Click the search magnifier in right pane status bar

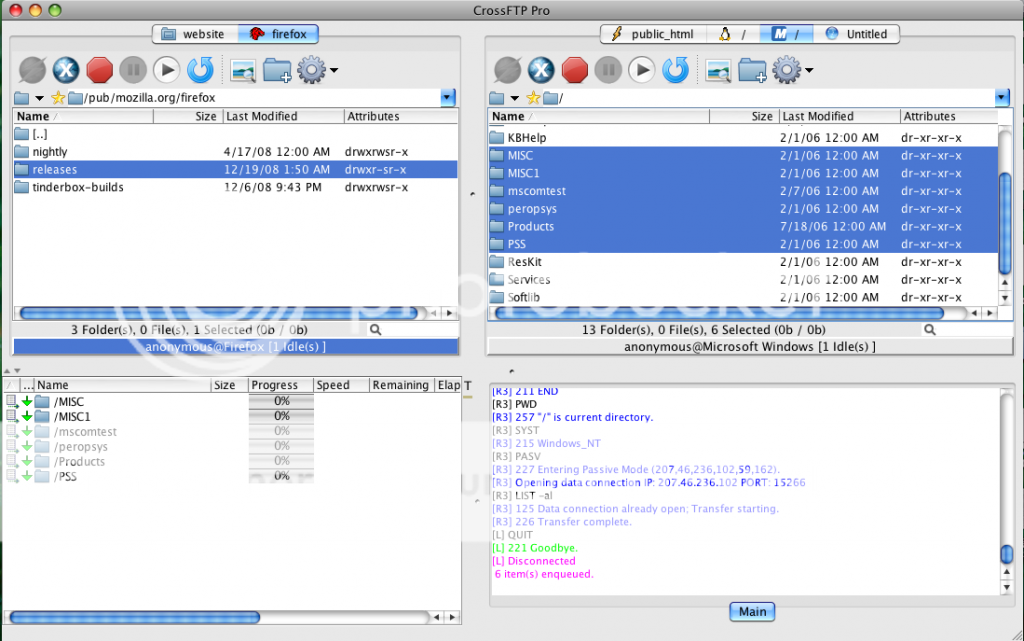[x=930, y=330]
